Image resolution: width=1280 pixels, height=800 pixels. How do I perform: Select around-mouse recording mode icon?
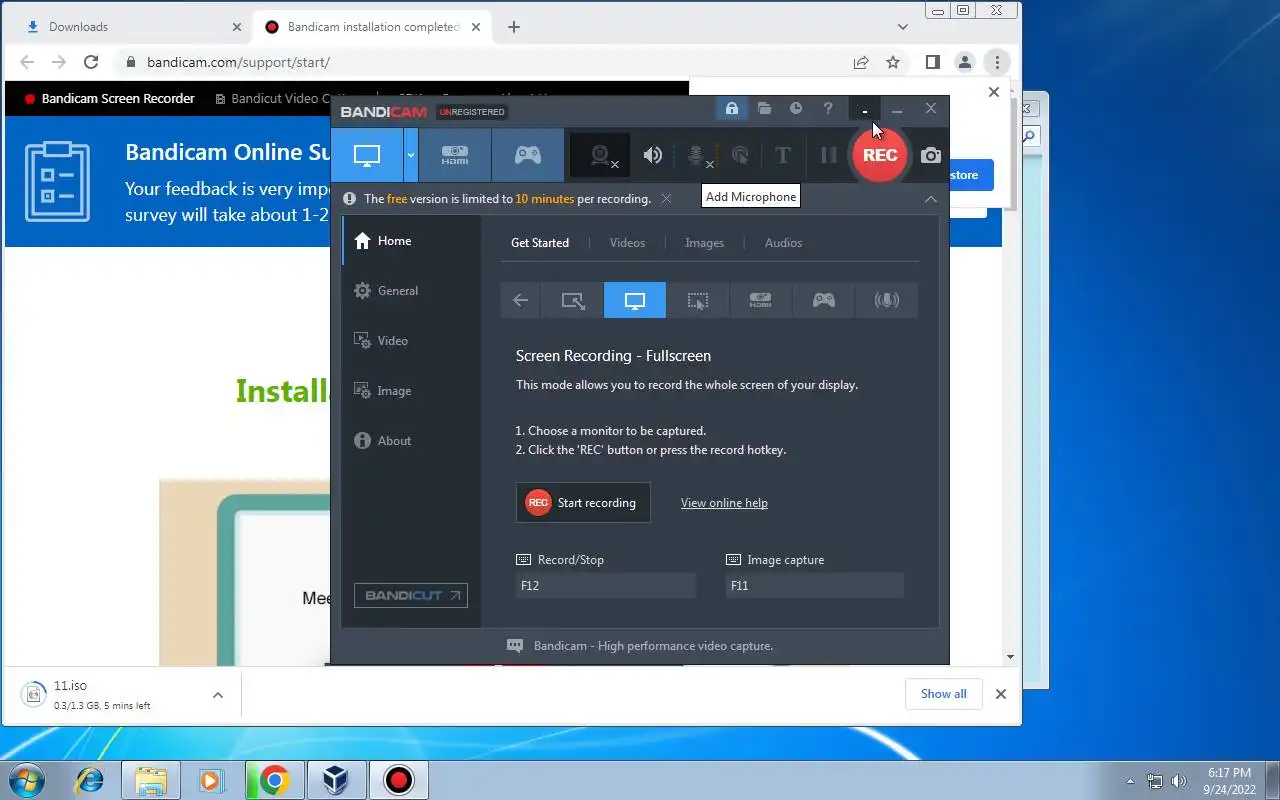(x=698, y=300)
